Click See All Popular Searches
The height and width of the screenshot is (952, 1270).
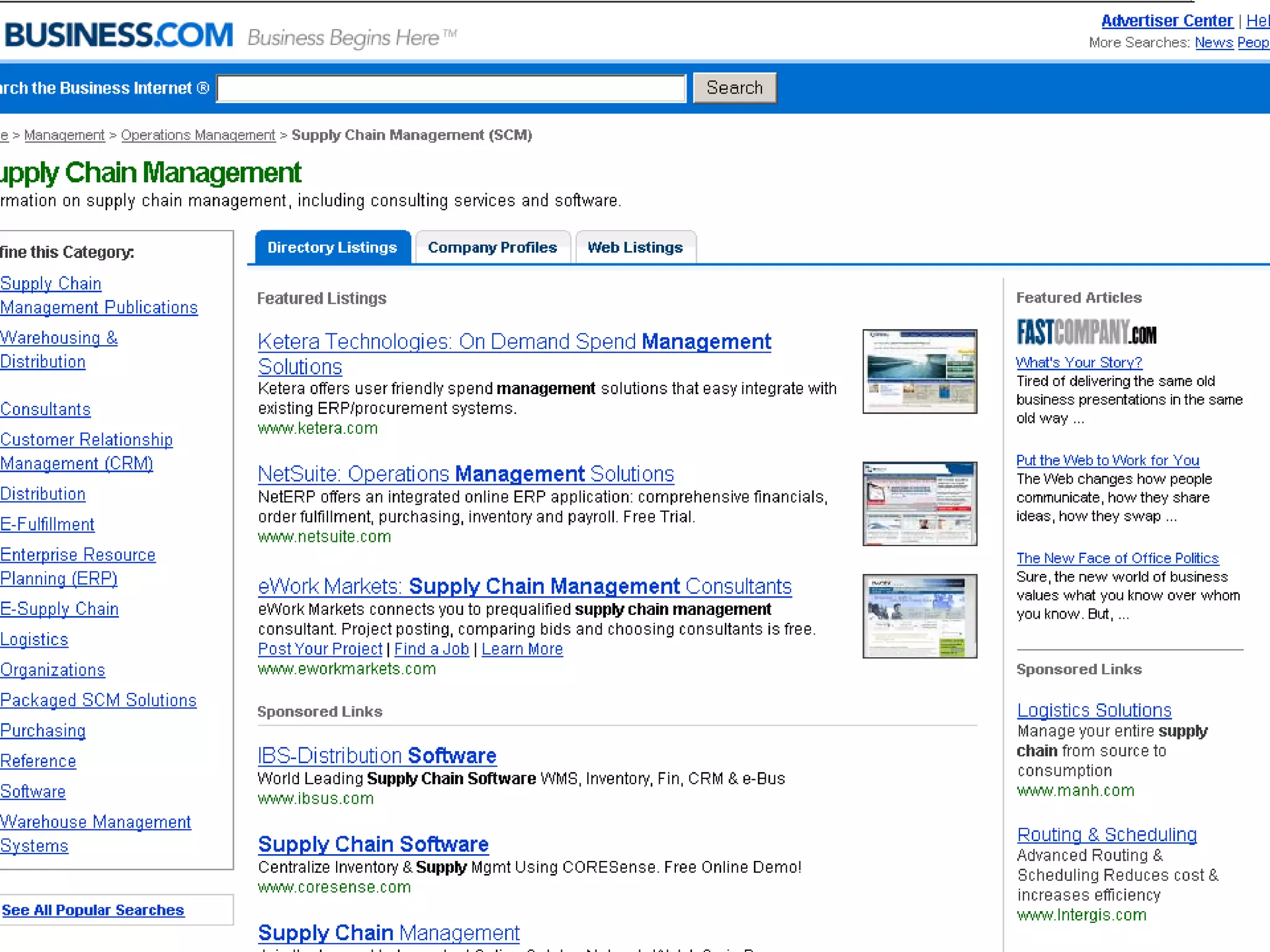tap(93, 910)
